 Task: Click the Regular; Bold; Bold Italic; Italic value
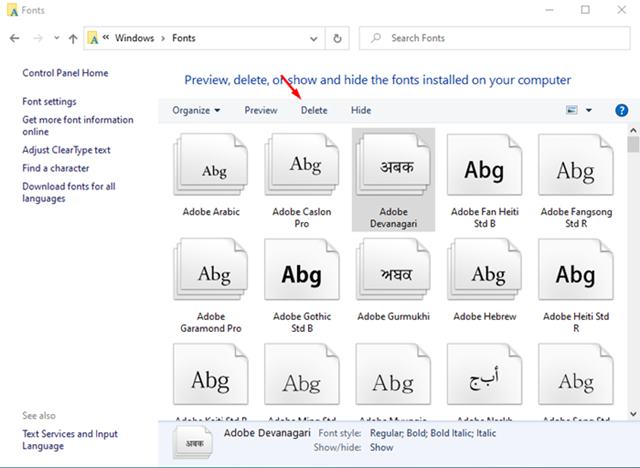pyautogui.click(x=433, y=433)
